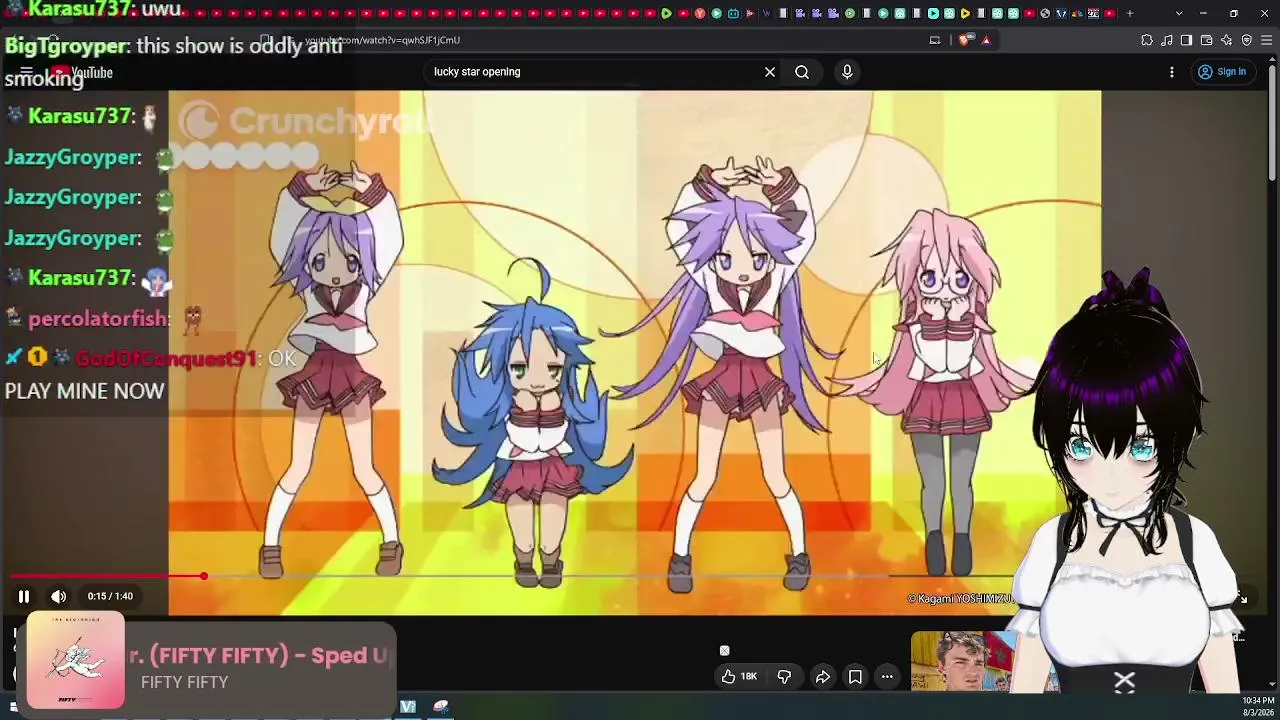Share the video via arrow icon

click(x=823, y=677)
